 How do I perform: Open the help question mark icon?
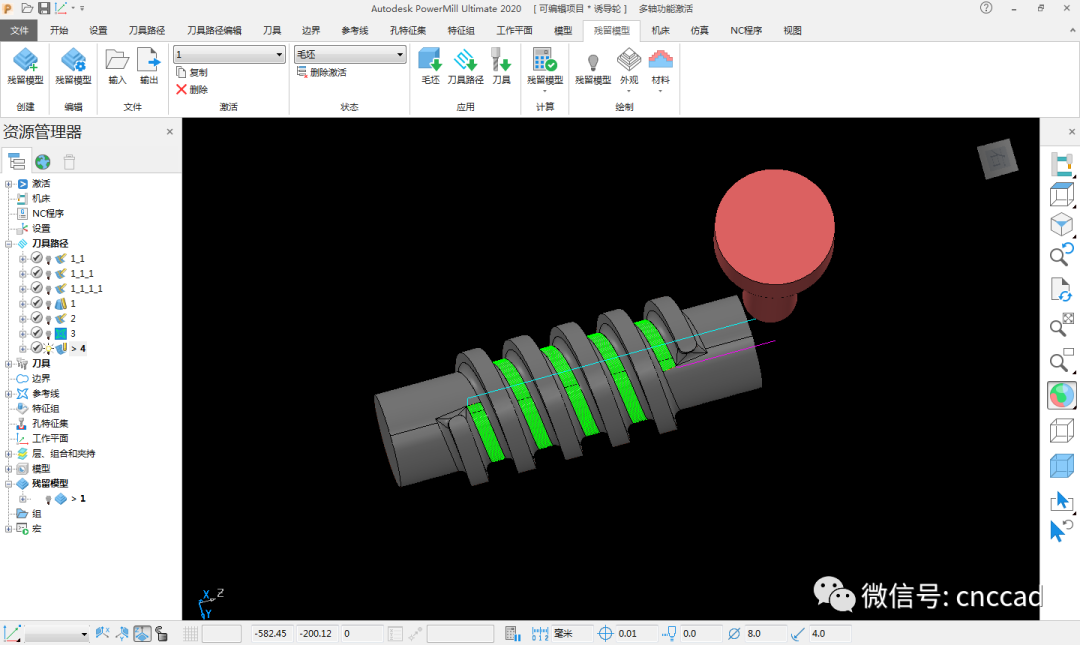(x=986, y=8)
